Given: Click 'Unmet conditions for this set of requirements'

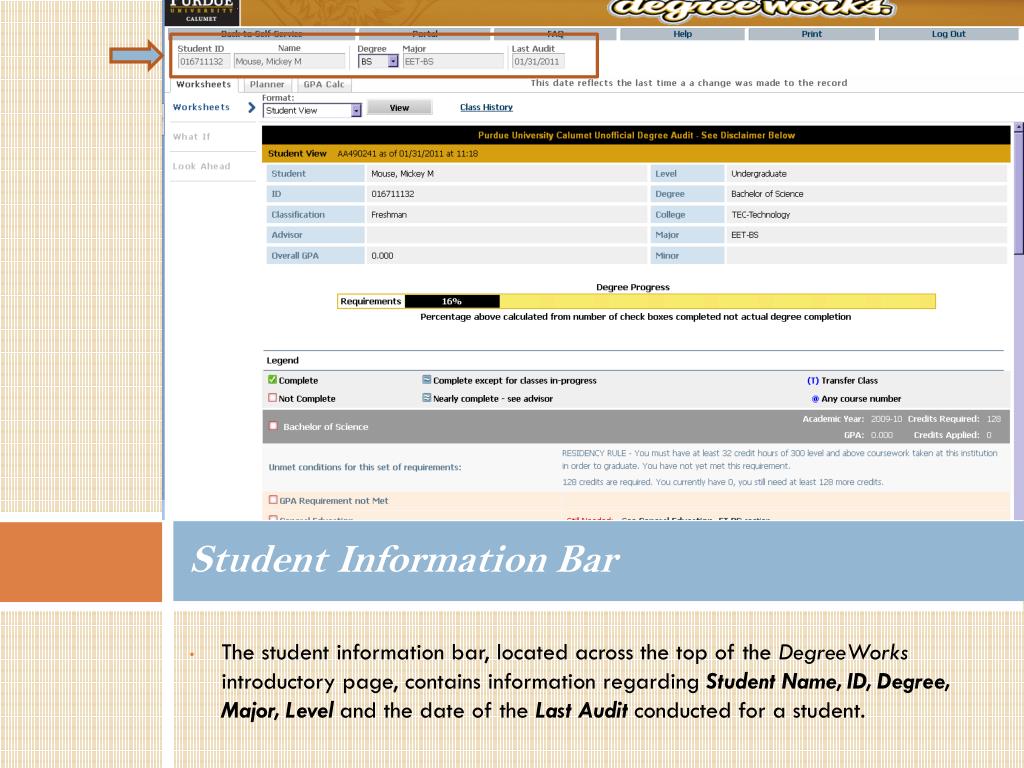Looking at the screenshot, I should 364,467.
